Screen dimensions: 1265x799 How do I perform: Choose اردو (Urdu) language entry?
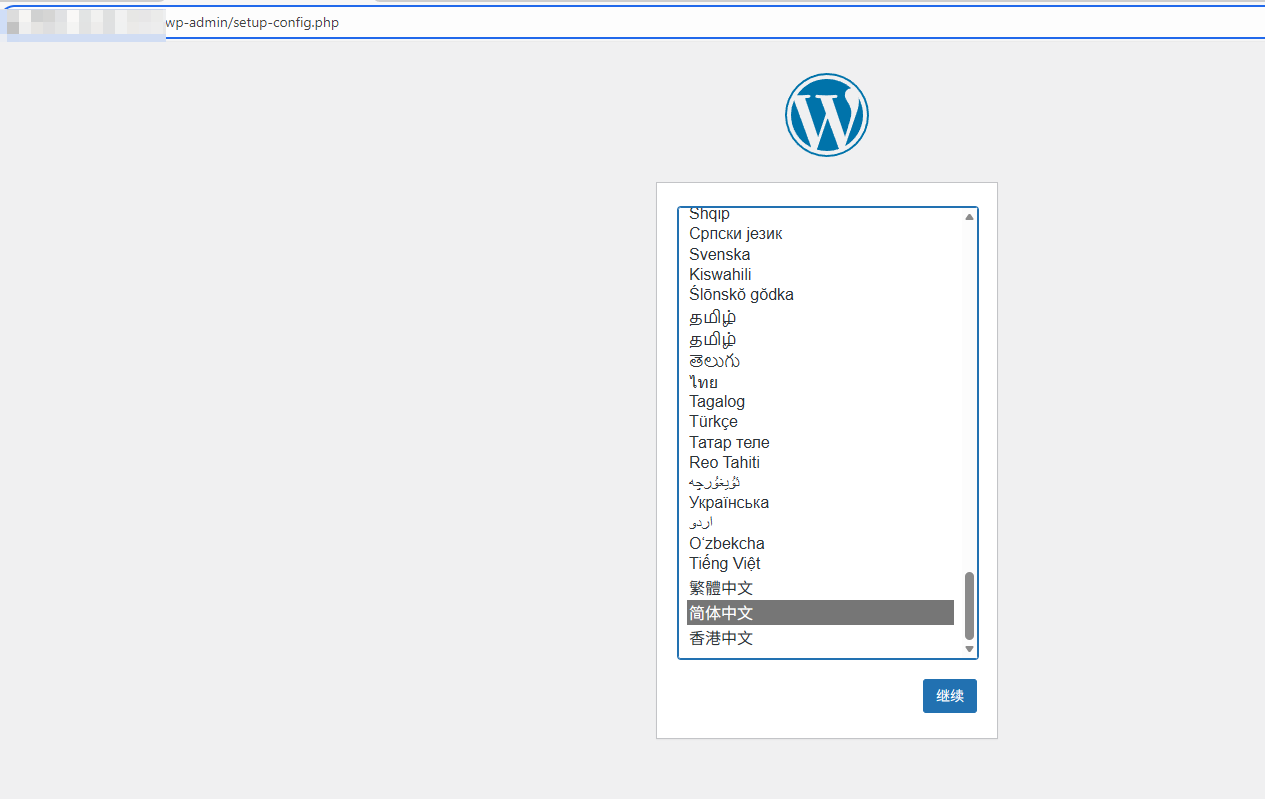[x=820, y=522]
